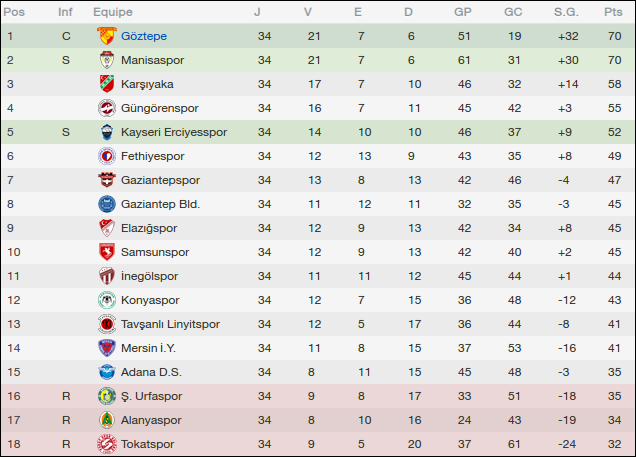Sort table by Pts column header
Screen dimensions: 636x457
pyautogui.click(x=613, y=12)
